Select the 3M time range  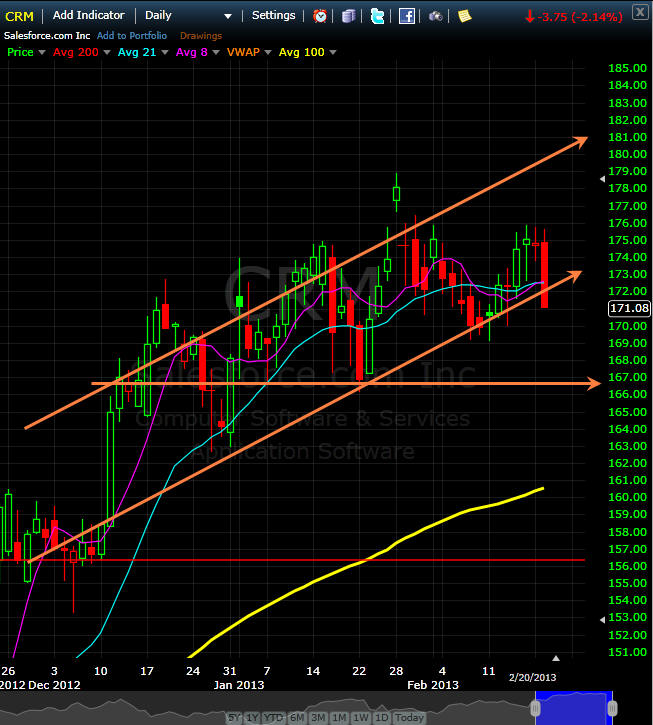click(x=318, y=718)
